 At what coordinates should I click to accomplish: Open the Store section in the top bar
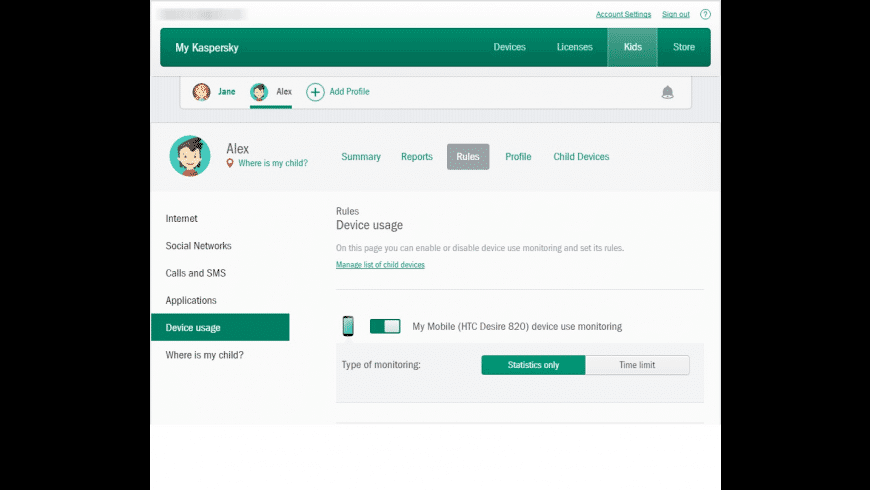[x=684, y=47]
